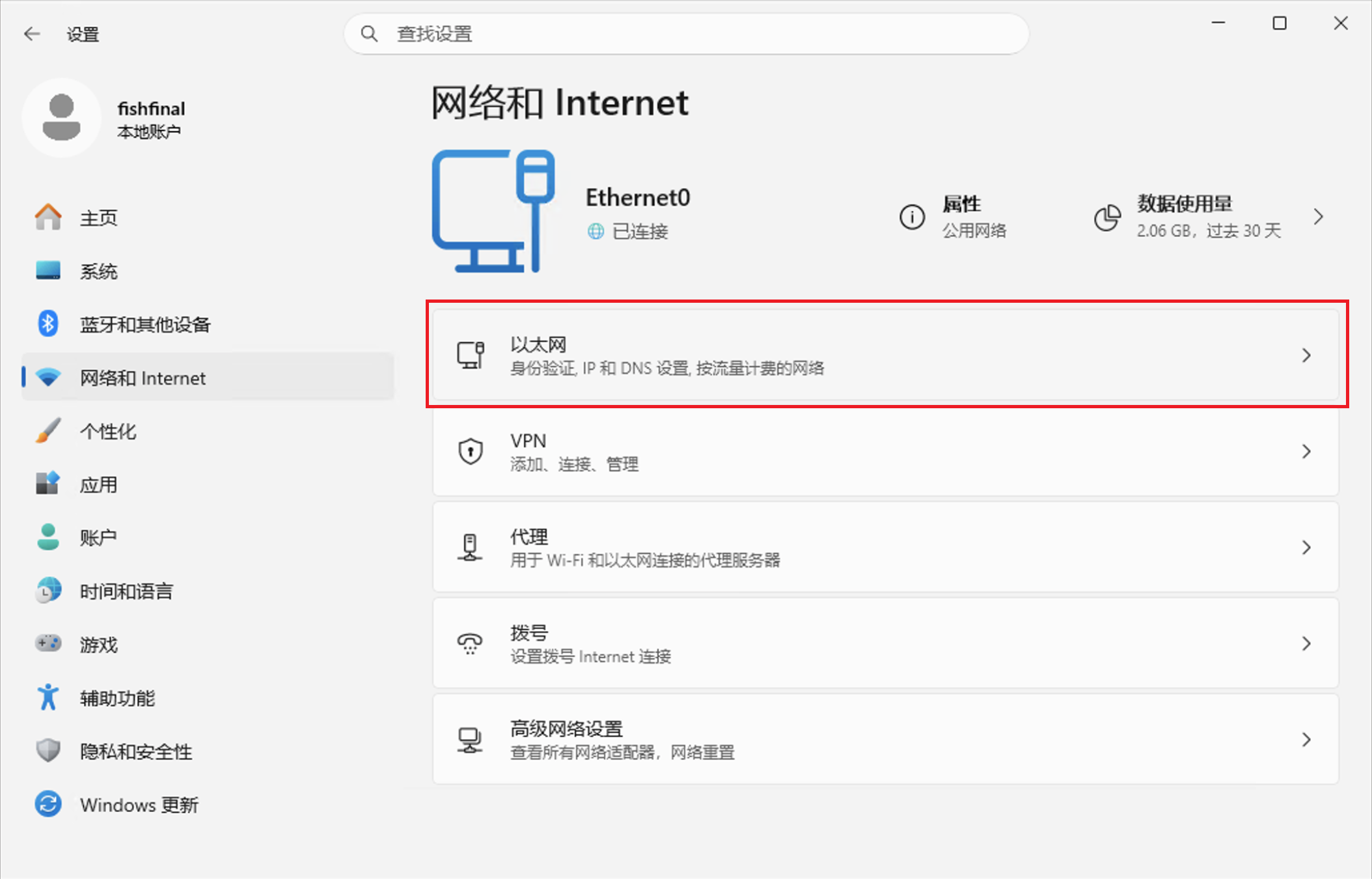Expand the VPN row chevron

tap(1306, 451)
